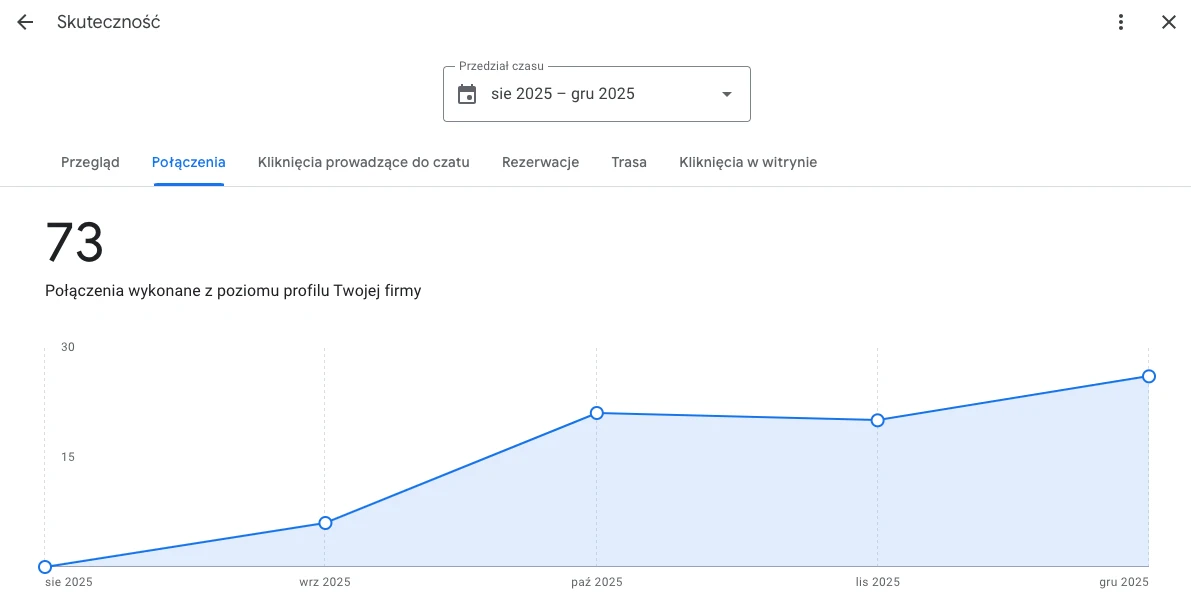The height and width of the screenshot is (614, 1191).
Task: Switch to the Trasa tab
Action: 629,162
